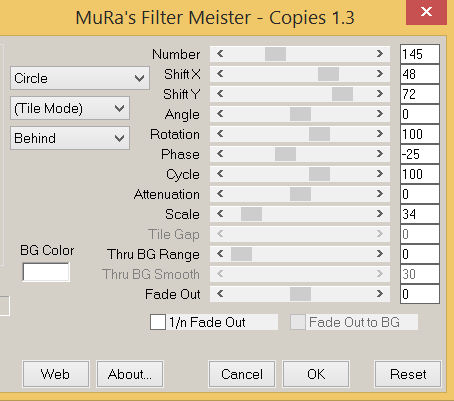Click the left arrow of Number slider
The height and width of the screenshot is (401, 454).
[220, 54]
